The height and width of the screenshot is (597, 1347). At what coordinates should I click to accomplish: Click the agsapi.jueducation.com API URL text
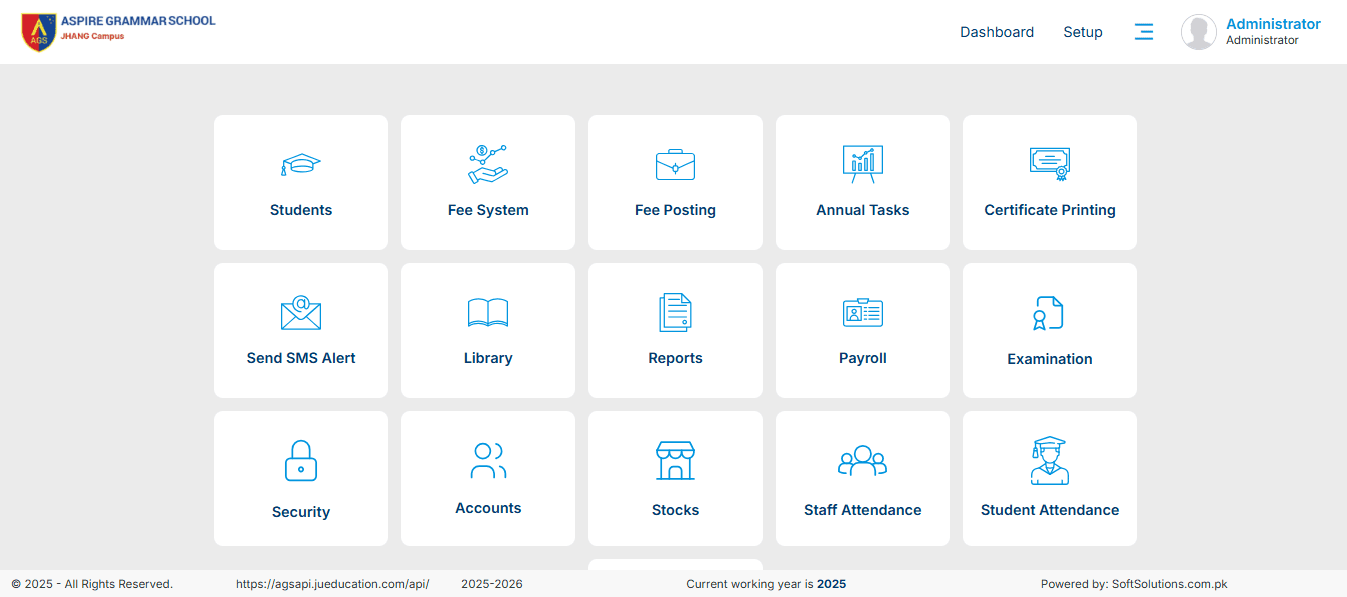pyautogui.click(x=333, y=584)
